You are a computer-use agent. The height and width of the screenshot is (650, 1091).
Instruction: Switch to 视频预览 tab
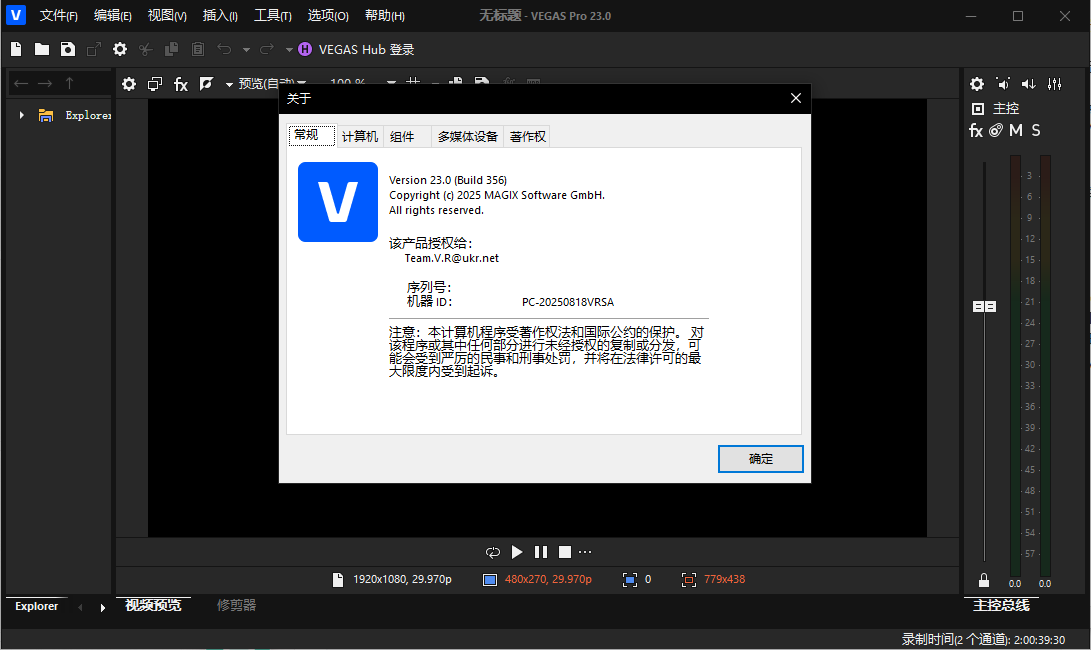pos(153,605)
